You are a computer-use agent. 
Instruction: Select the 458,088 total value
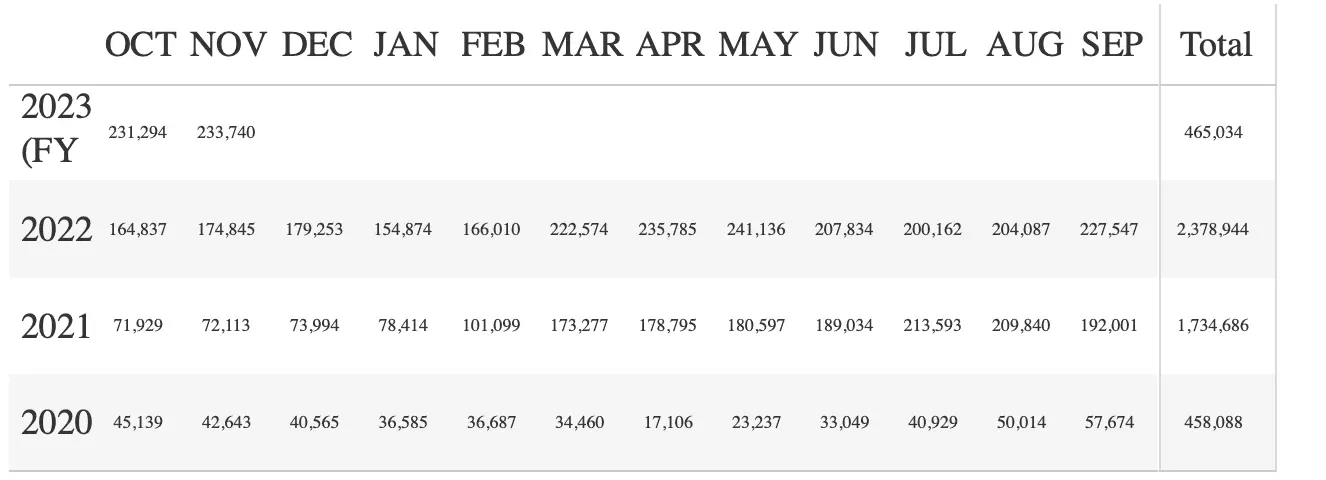coord(1214,422)
